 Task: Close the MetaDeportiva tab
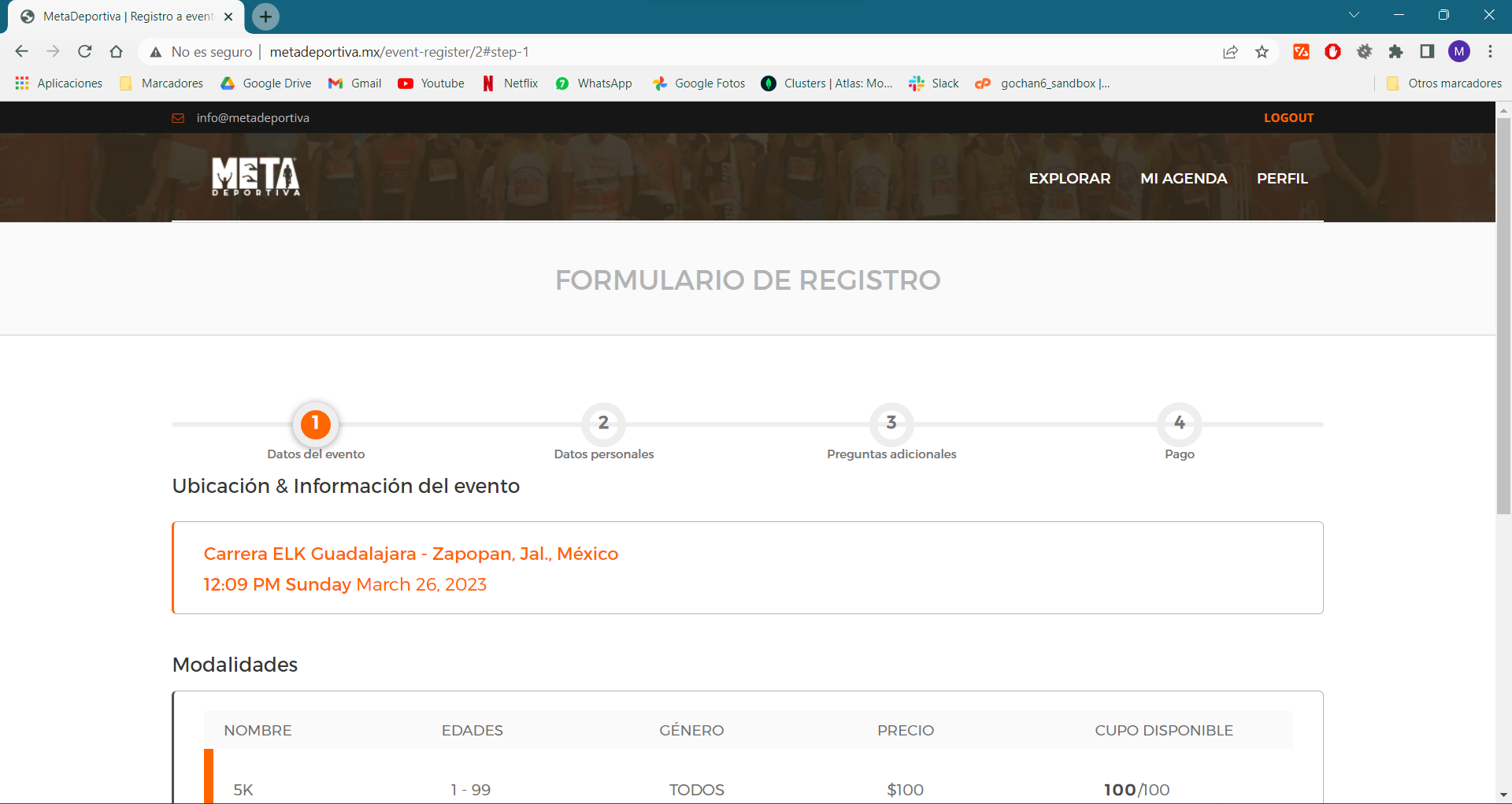pyautogui.click(x=228, y=17)
